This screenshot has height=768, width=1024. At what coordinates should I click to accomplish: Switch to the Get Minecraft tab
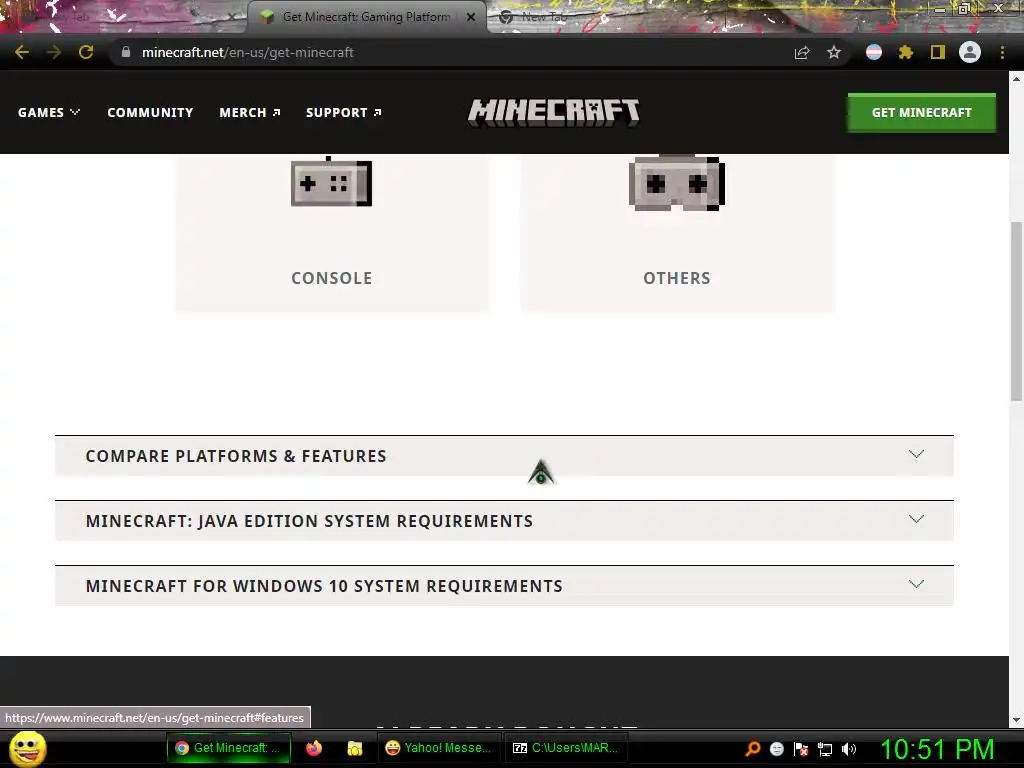[366, 17]
